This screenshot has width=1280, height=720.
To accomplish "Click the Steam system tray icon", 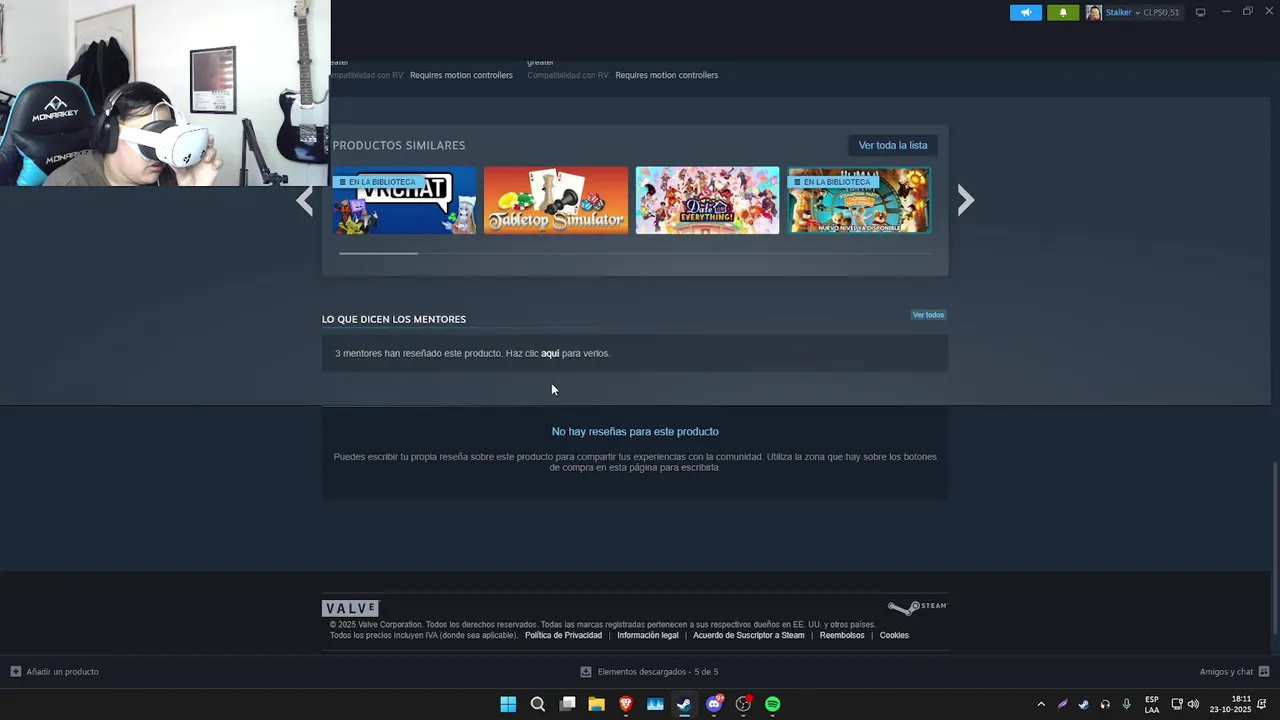I will (1083, 704).
